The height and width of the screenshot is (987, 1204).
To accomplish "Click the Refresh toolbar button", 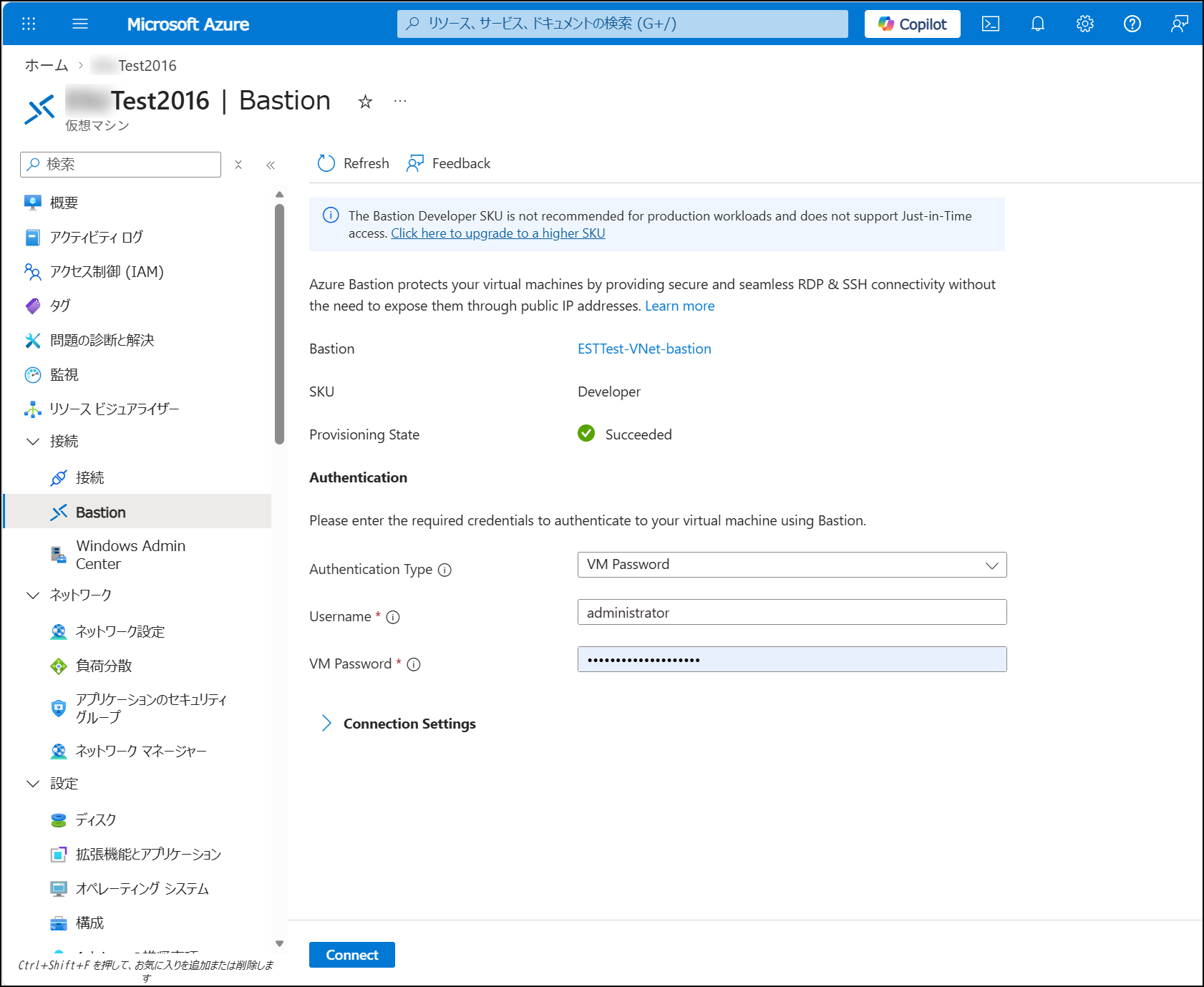I will 354,163.
